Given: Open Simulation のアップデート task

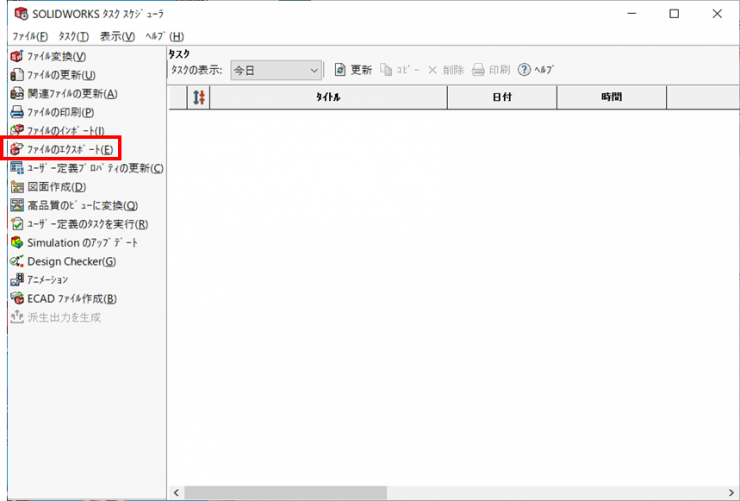Looking at the screenshot, I should (x=82, y=243).
